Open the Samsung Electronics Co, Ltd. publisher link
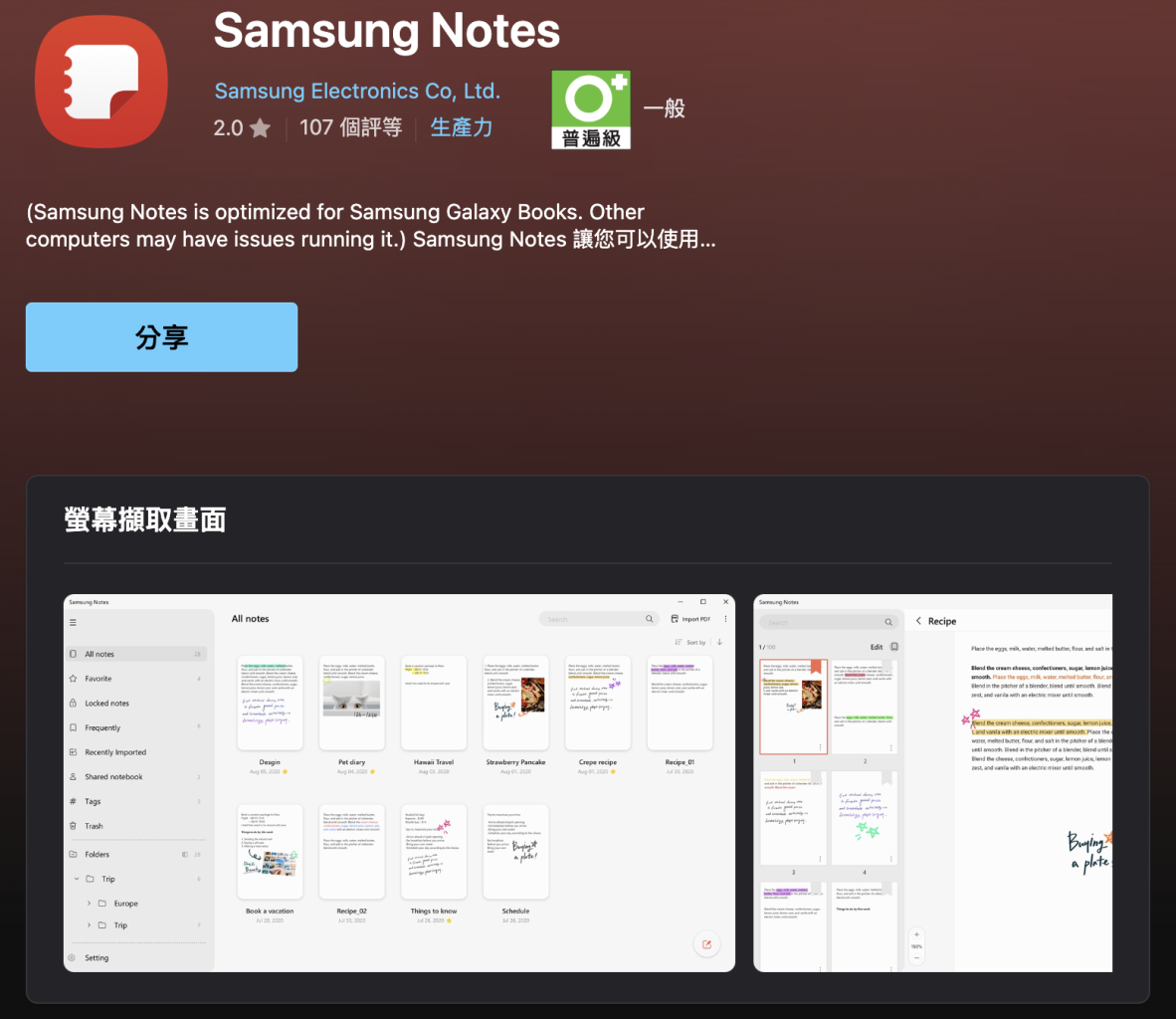Screen dimensions: 1176x1019 357,91
